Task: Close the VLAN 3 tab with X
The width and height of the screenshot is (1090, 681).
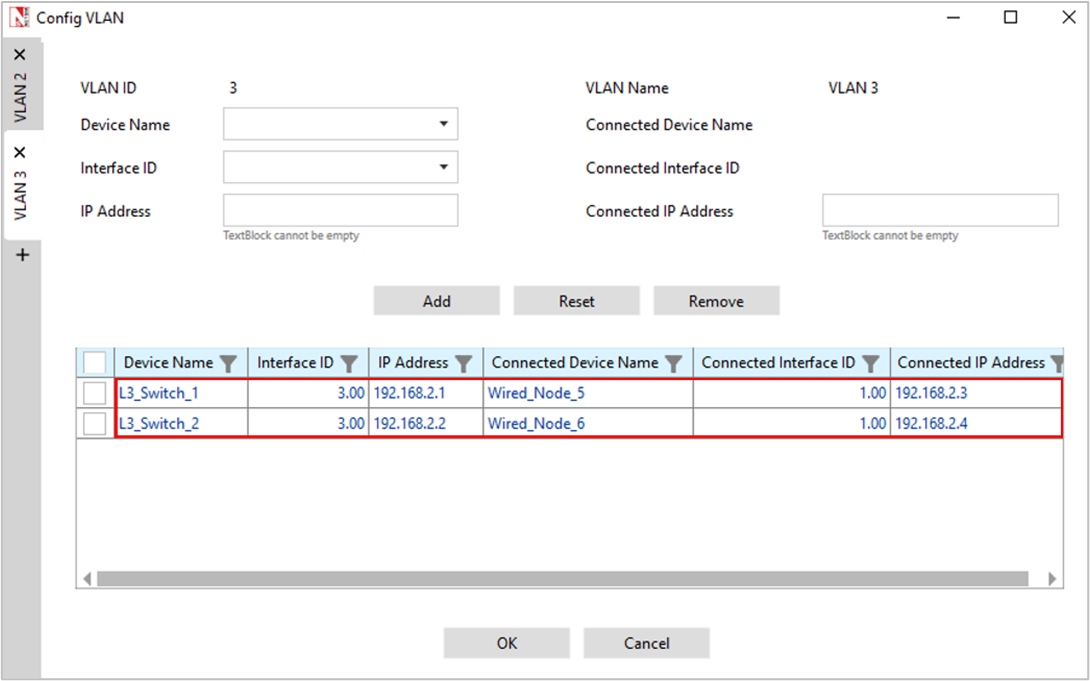Action: (20, 153)
